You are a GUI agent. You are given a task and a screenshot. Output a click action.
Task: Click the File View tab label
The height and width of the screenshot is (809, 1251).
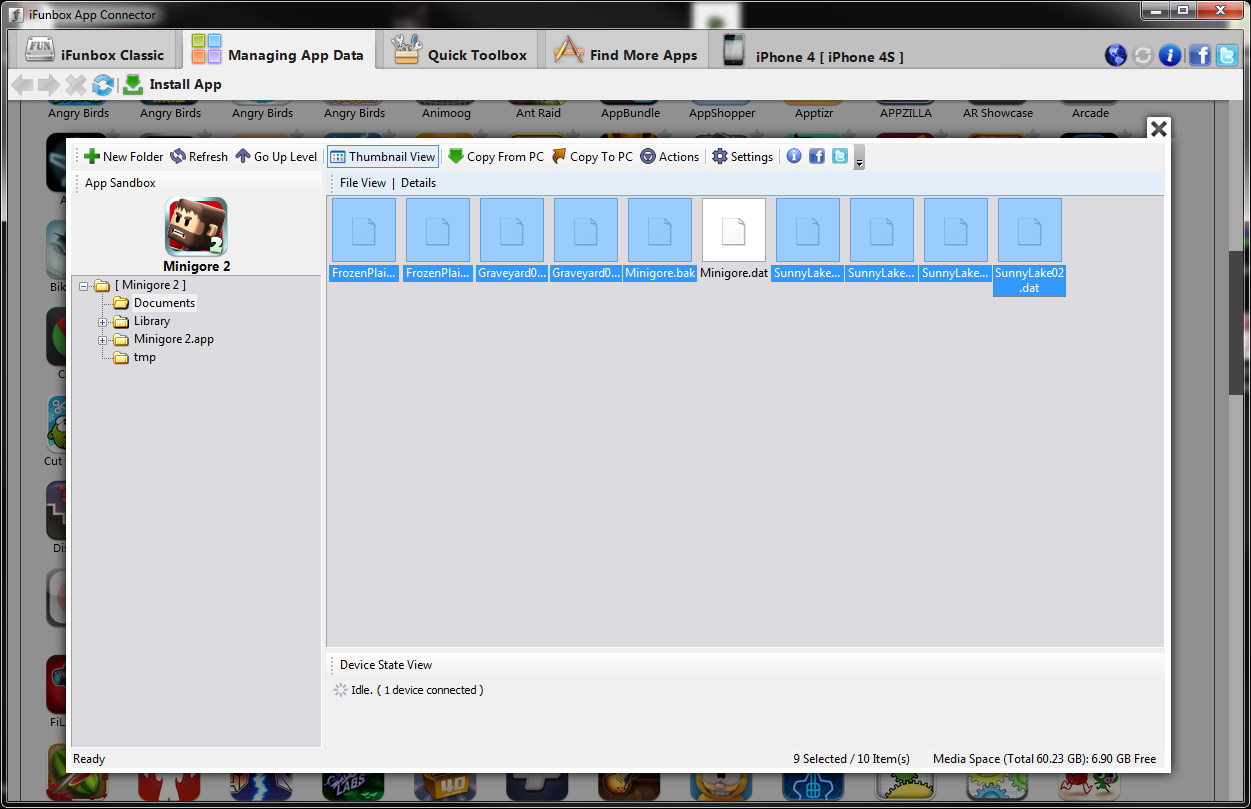363,183
